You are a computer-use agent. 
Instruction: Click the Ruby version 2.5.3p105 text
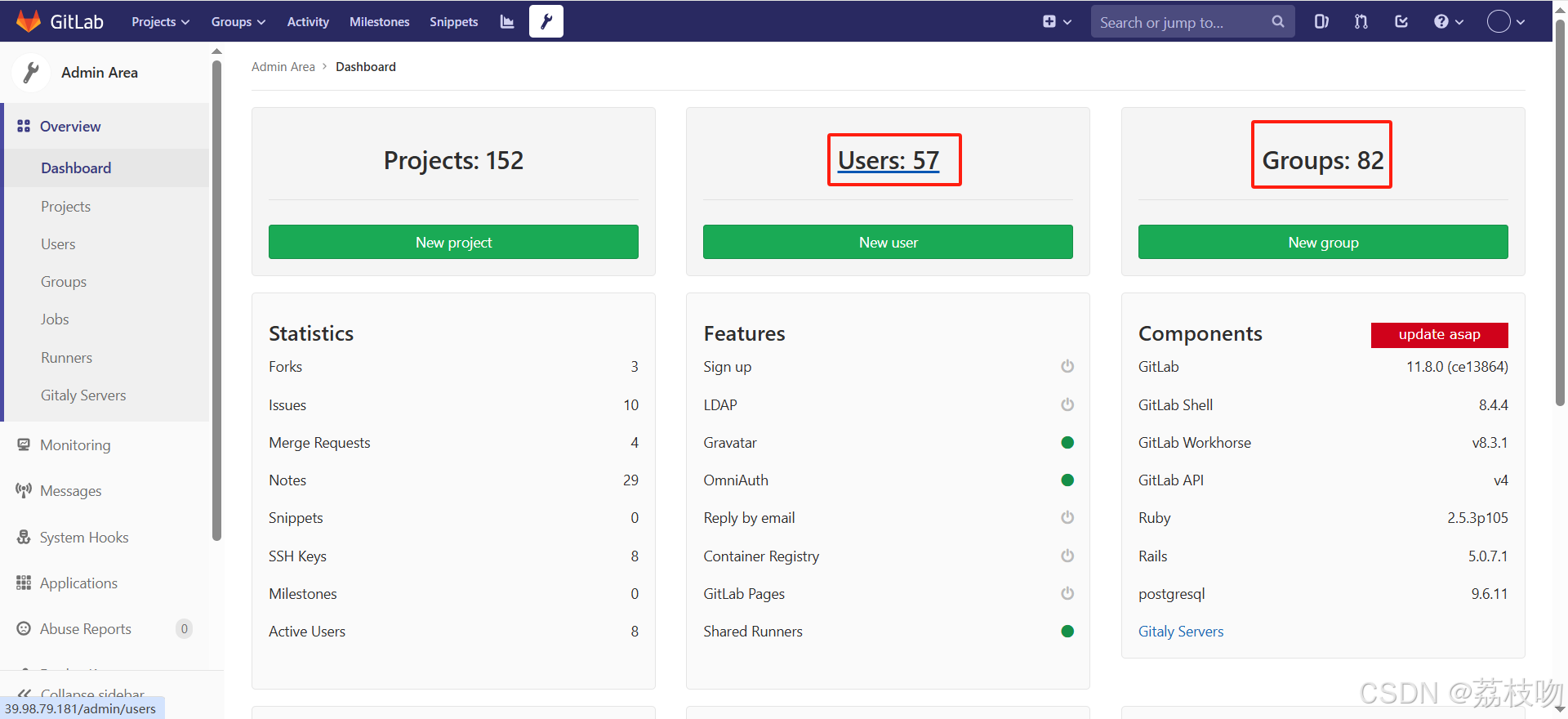coord(1477,517)
